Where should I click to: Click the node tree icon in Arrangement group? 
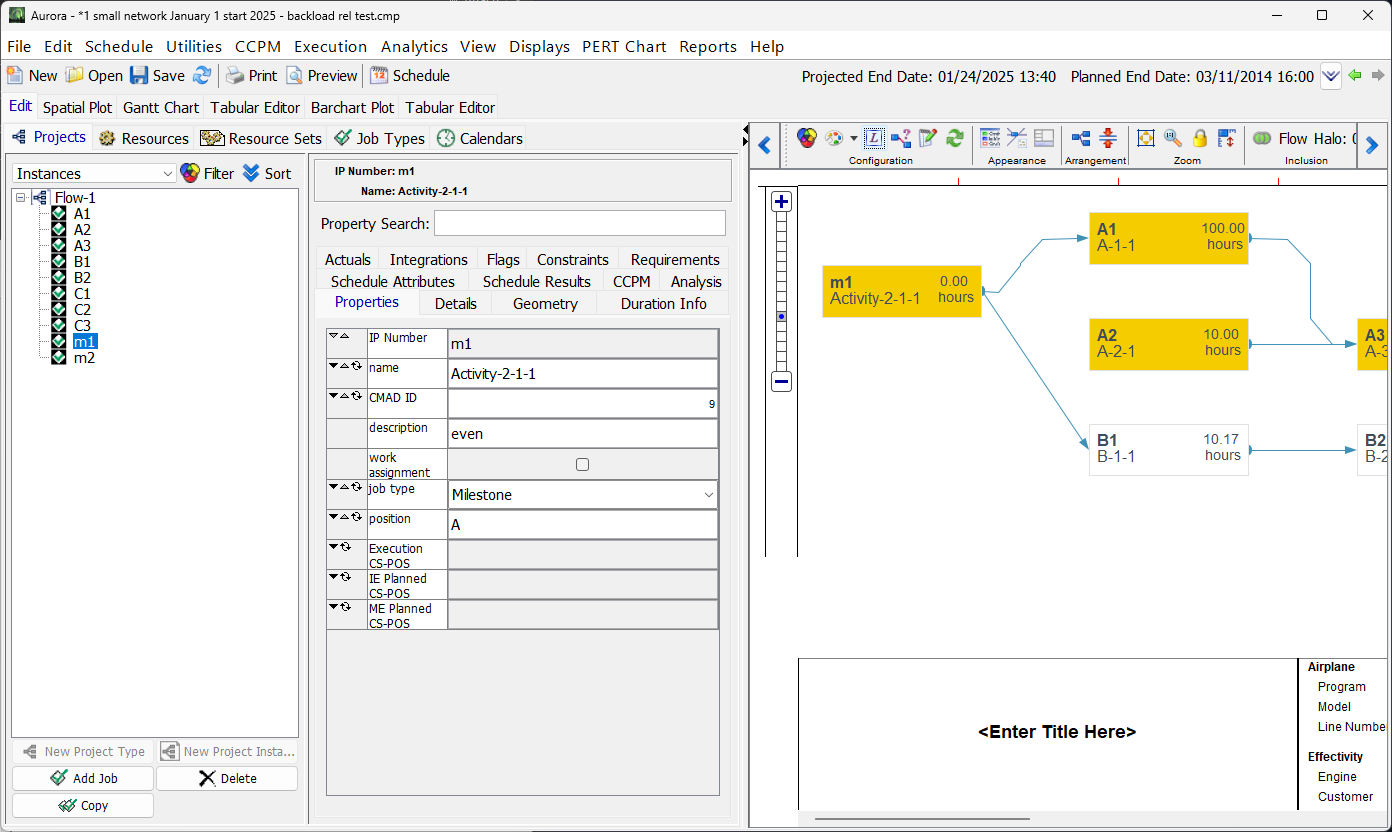(x=1081, y=139)
